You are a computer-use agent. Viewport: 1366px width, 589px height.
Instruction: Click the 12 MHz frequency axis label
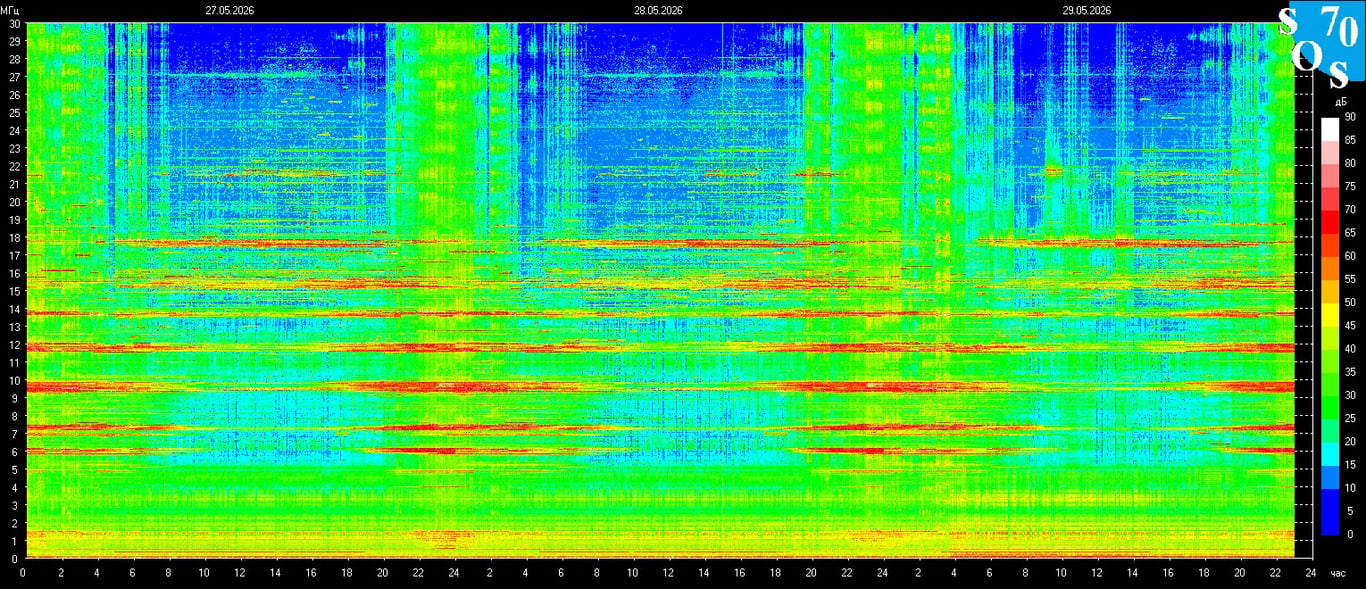click(13, 345)
